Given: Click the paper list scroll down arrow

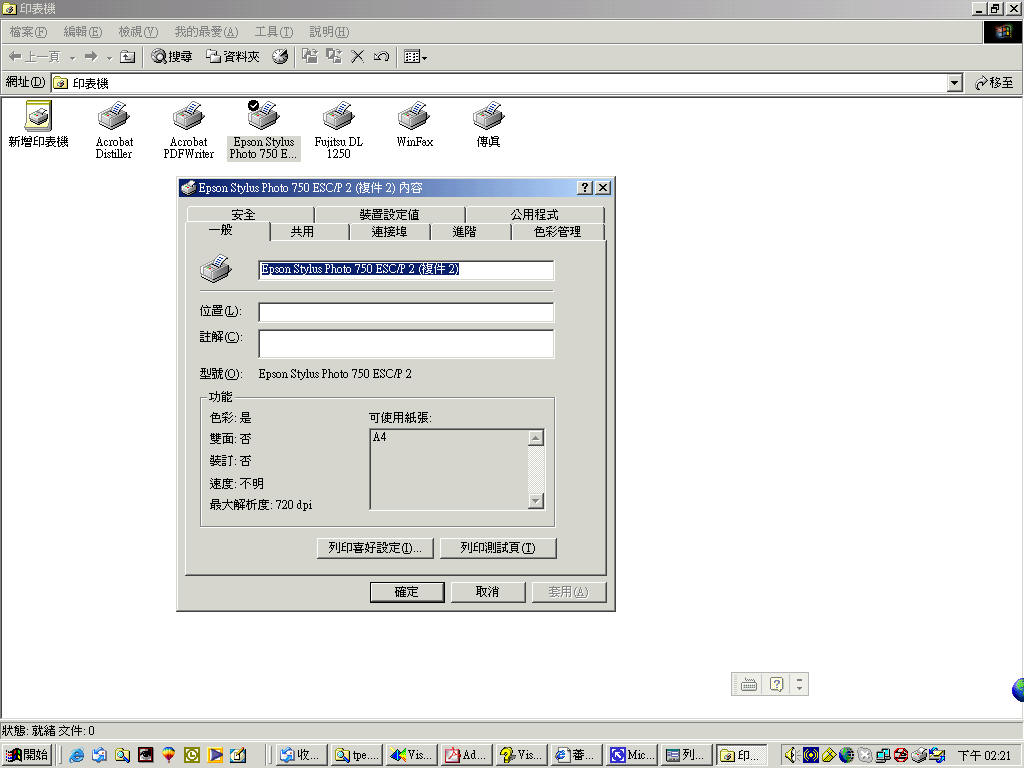Looking at the screenshot, I should pyautogui.click(x=536, y=501).
